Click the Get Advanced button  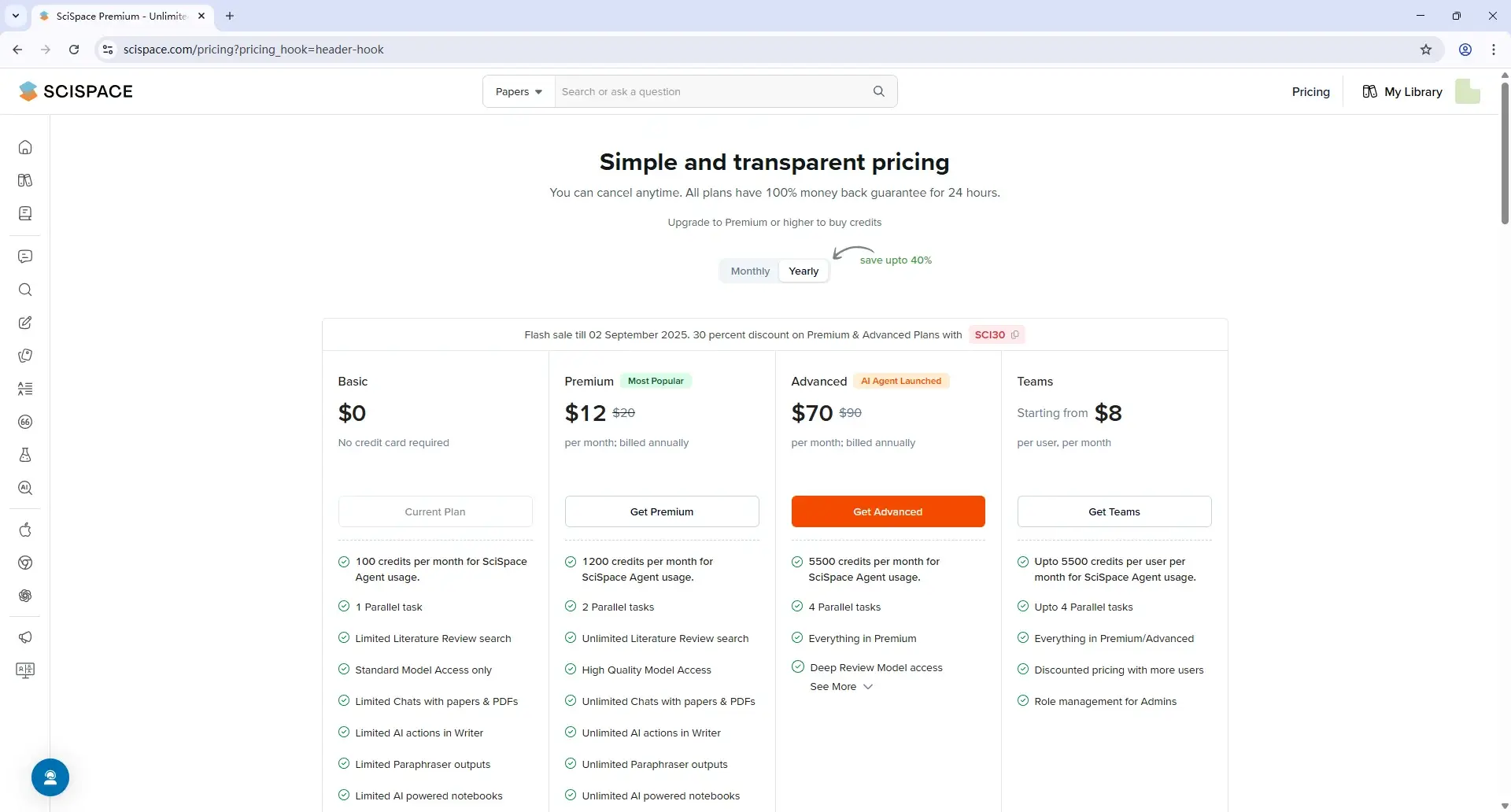coord(888,511)
